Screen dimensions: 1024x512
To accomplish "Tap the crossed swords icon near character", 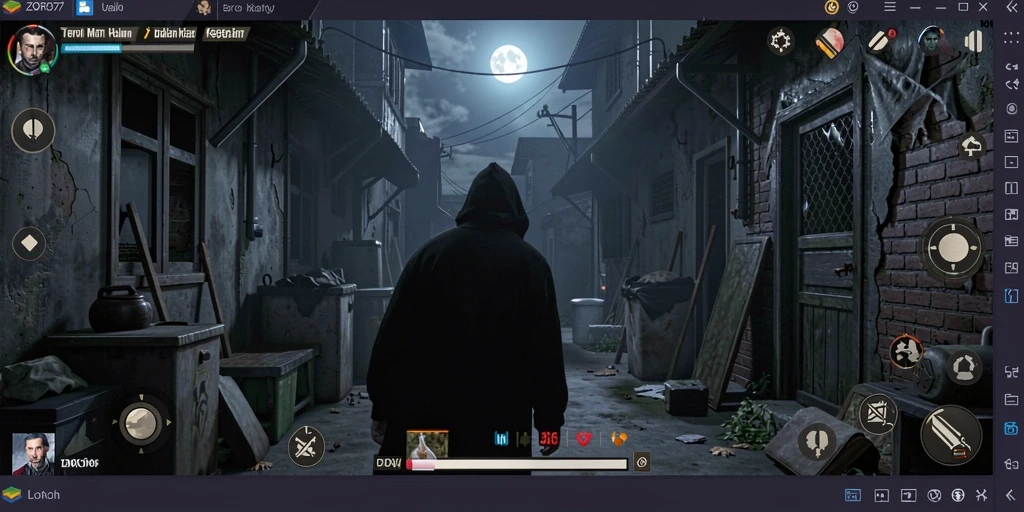I will [306, 446].
